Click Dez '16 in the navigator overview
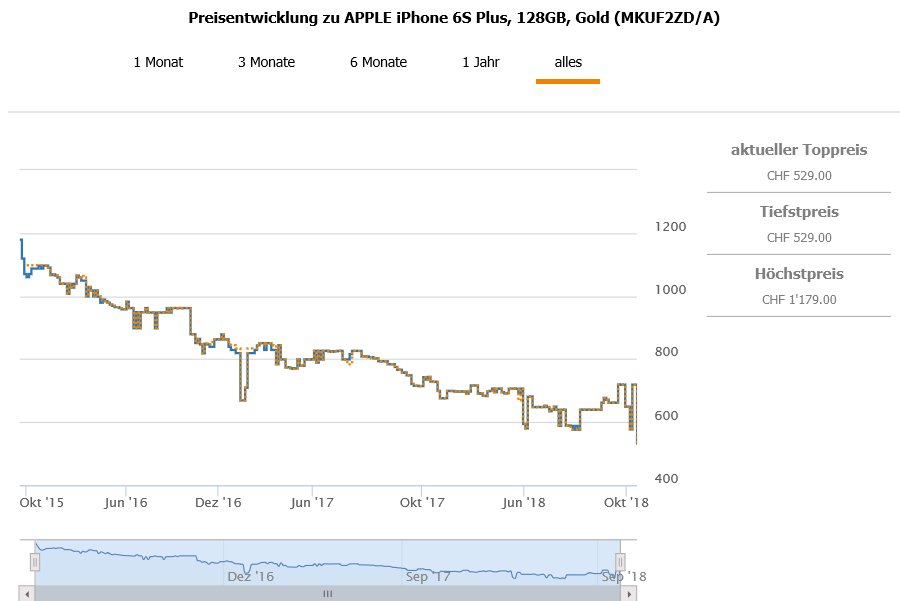This screenshot has height=601, width=900. click(x=250, y=576)
